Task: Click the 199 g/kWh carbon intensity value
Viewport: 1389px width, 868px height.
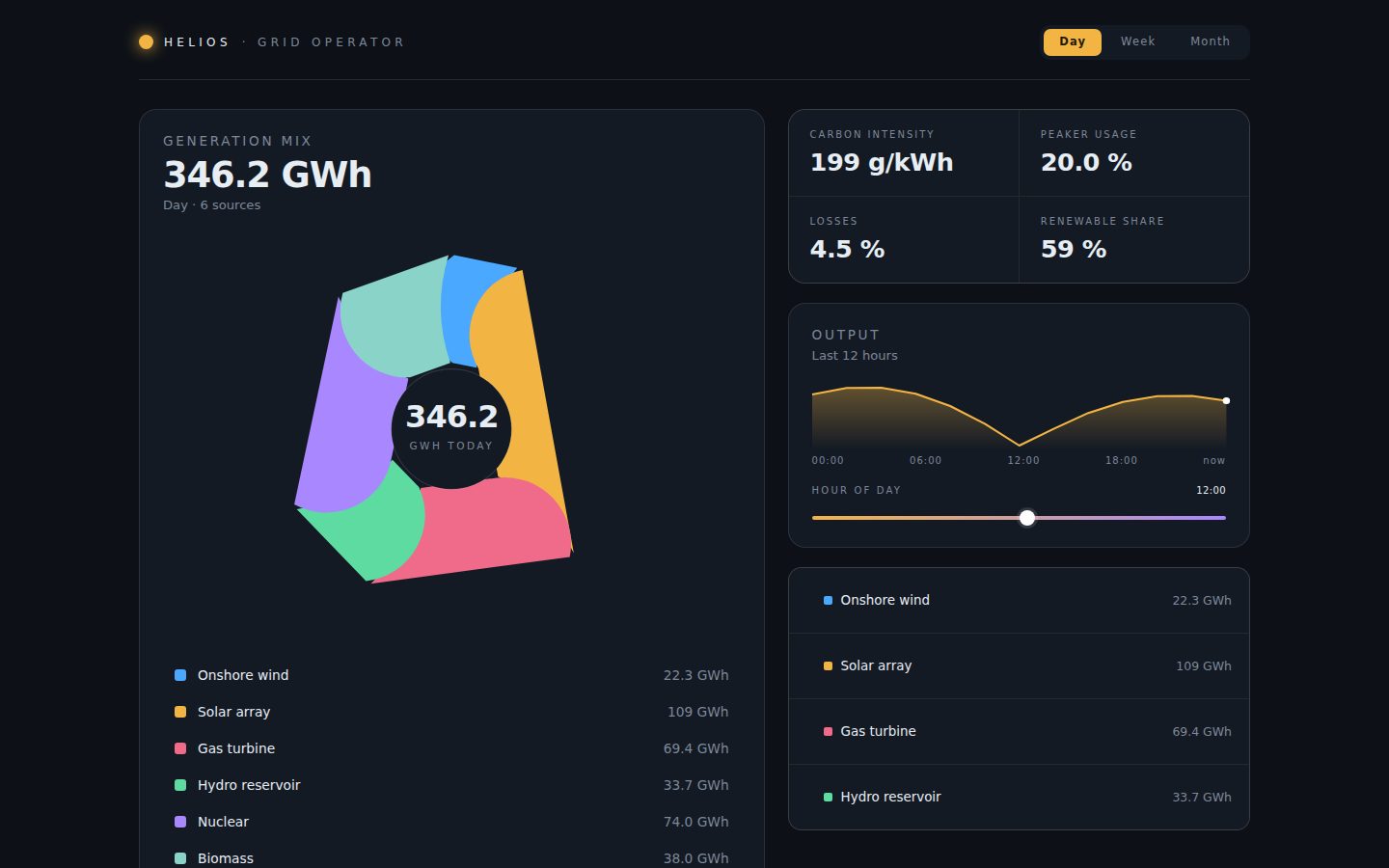Action: point(882,162)
